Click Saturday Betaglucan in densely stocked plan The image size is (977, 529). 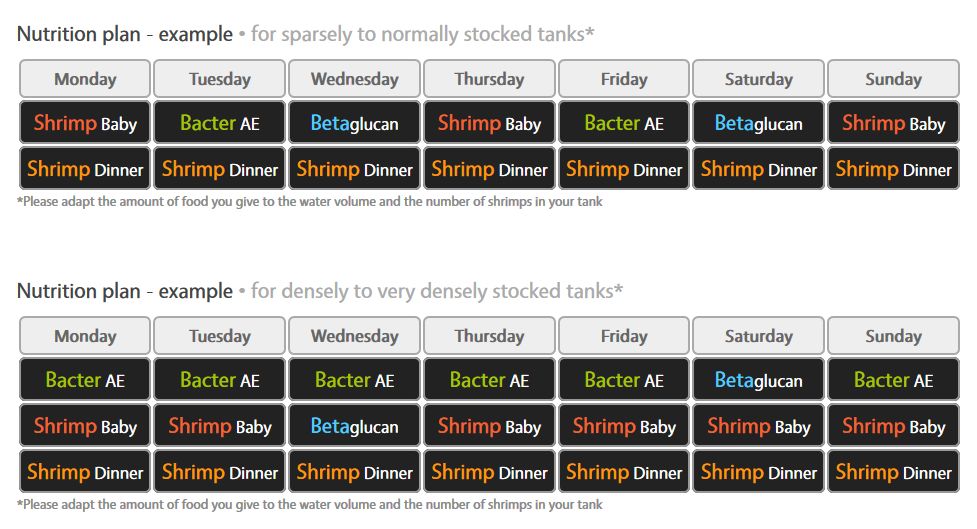758,381
